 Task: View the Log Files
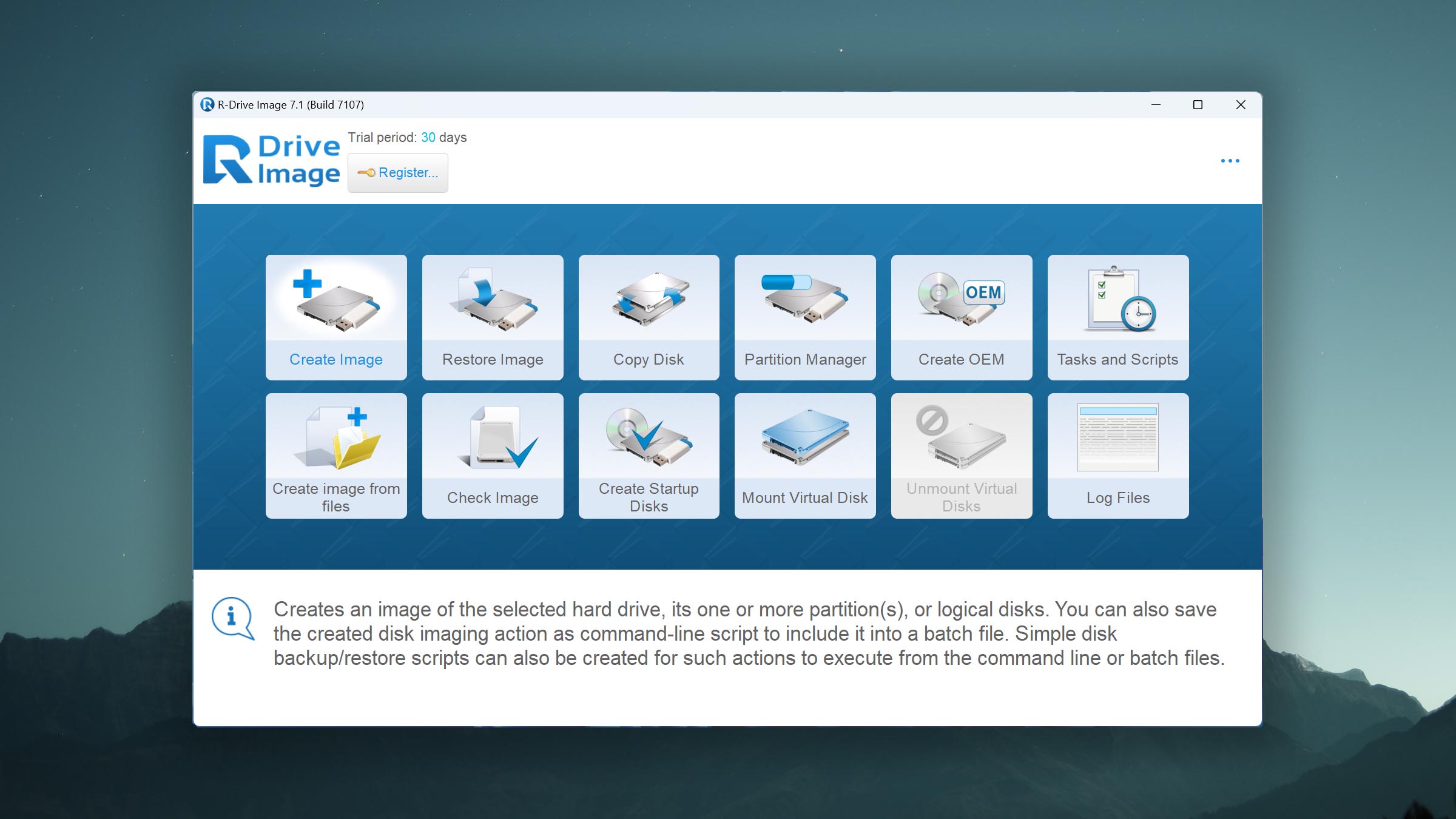click(1118, 456)
